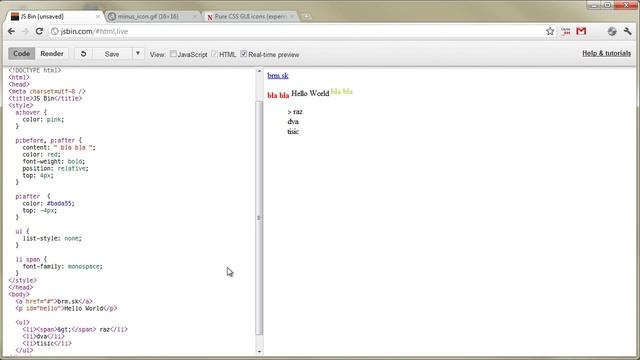Click the 'content: " bla bla ";' line
This screenshot has height=360, width=640.
click(59, 147)
